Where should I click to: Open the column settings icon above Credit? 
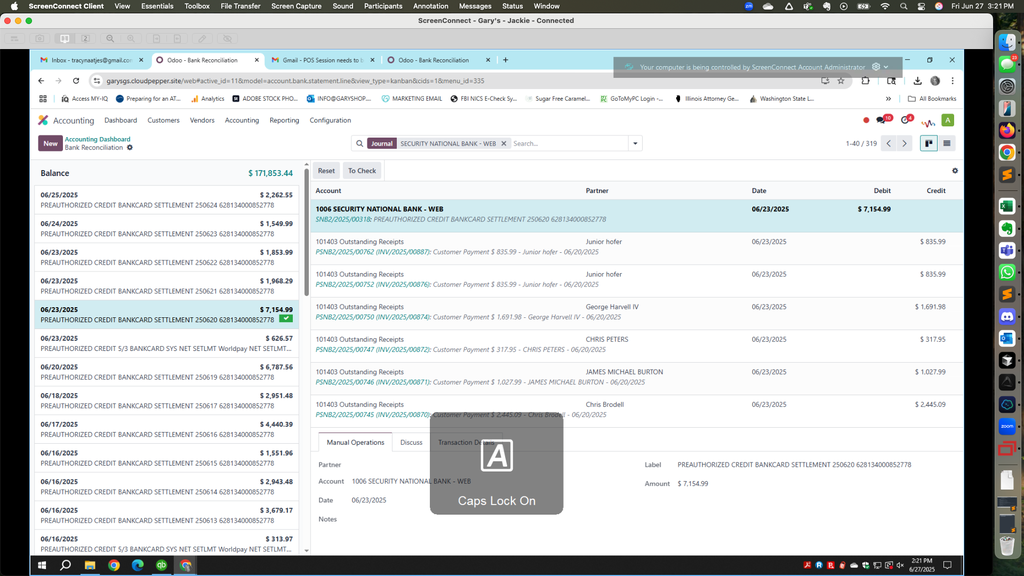tap(955, 171)
